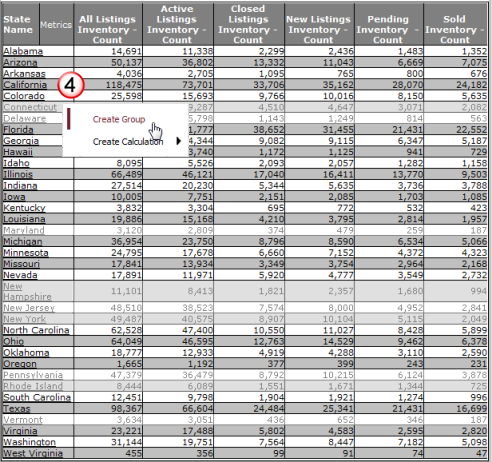492x462 pixels.
Task: Select North Carolina sold value 5,899
Action: click(474, 330)
